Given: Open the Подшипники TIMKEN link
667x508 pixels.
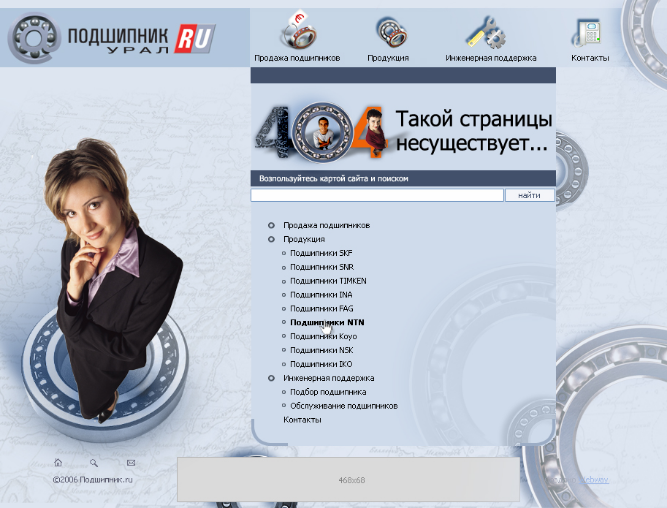Looking at the screenshot, I should click(328, 281).
